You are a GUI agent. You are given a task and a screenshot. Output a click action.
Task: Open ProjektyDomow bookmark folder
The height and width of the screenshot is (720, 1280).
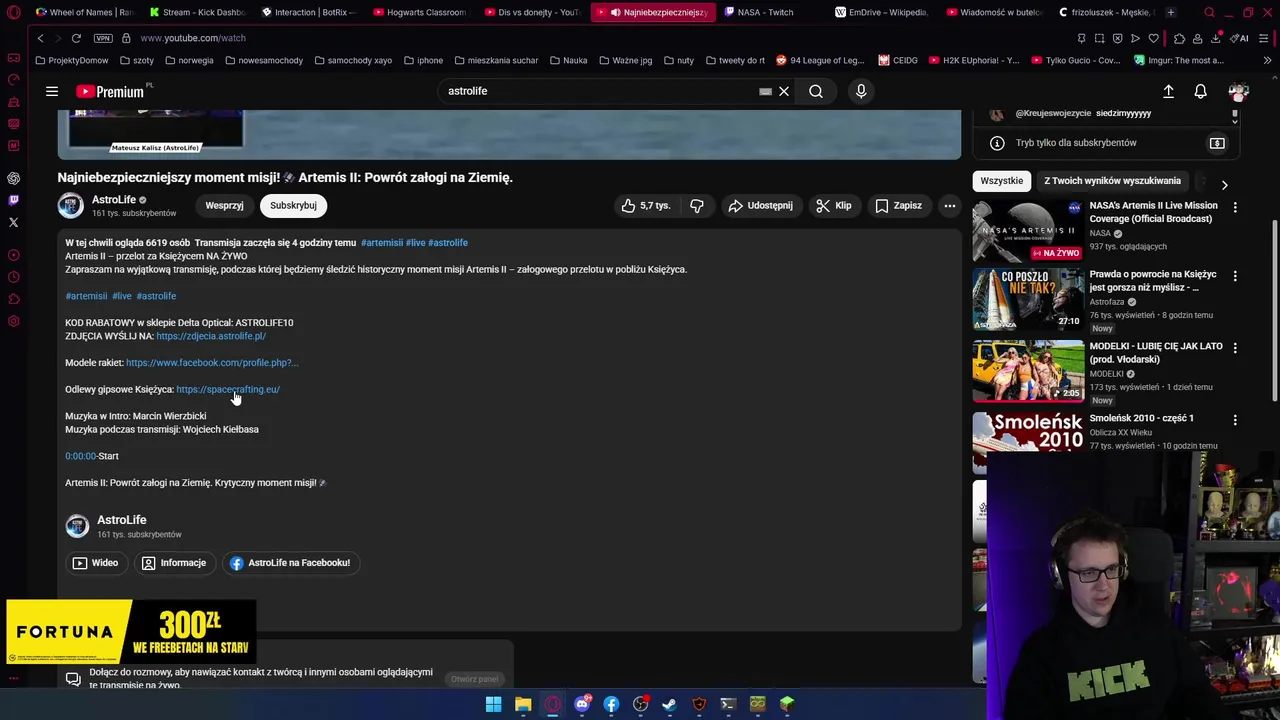point(71,60)
